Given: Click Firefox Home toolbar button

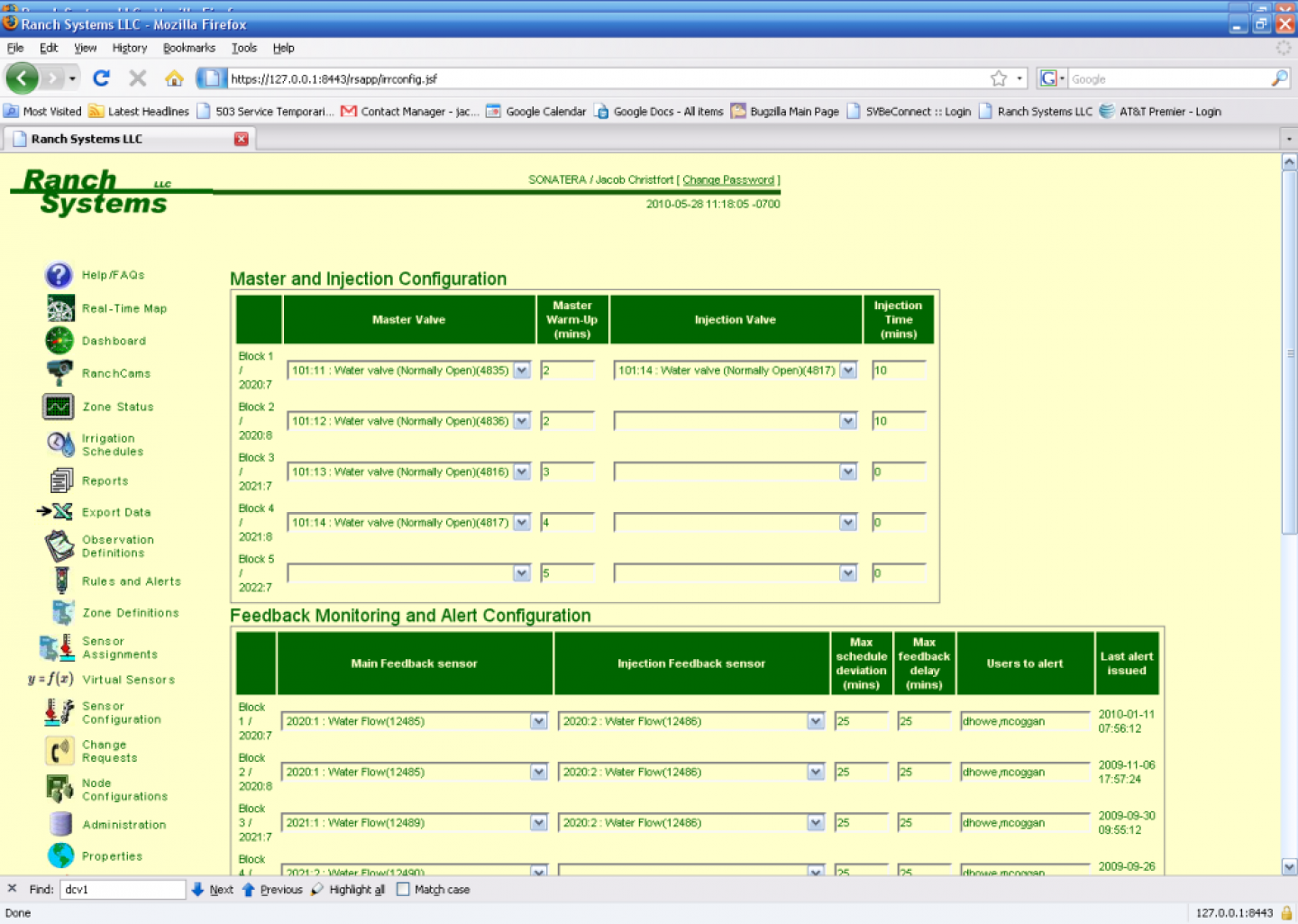Looking at the screenshot, I should pyautogui.click(x=174, y=78).
